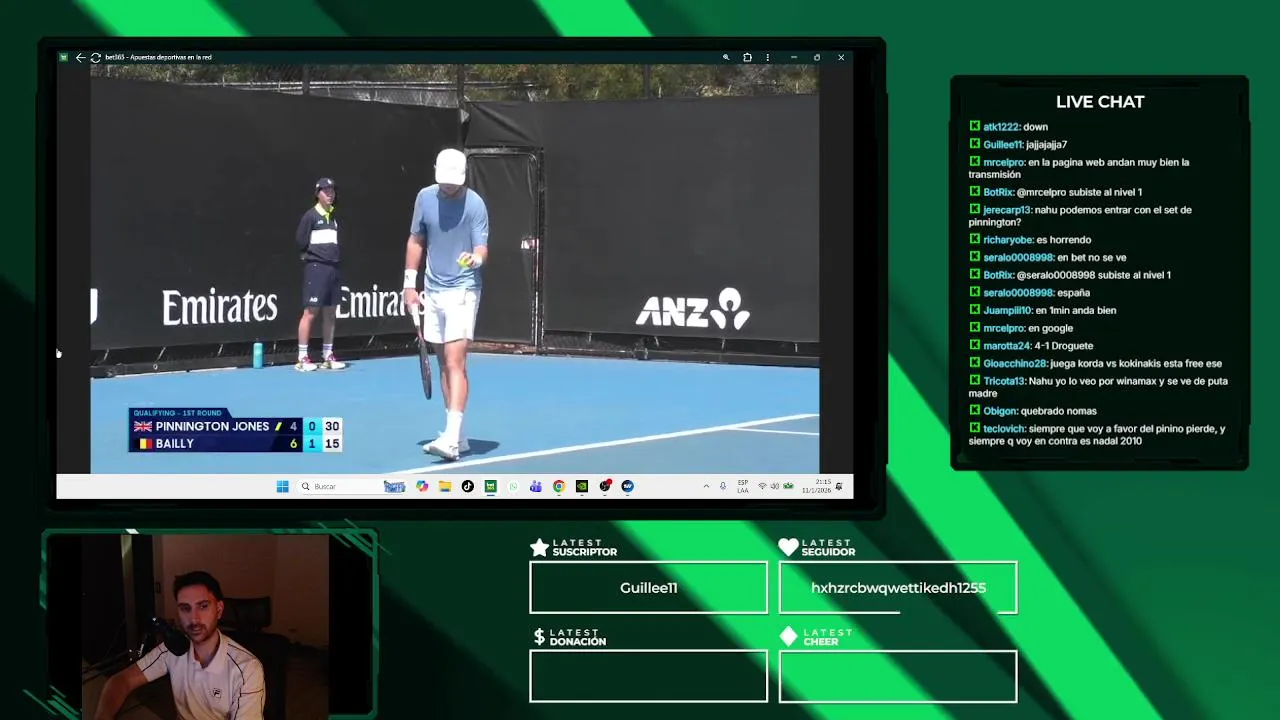Switch to bet365 app in taskbar
1280x720 pixels.
(490, 486)
